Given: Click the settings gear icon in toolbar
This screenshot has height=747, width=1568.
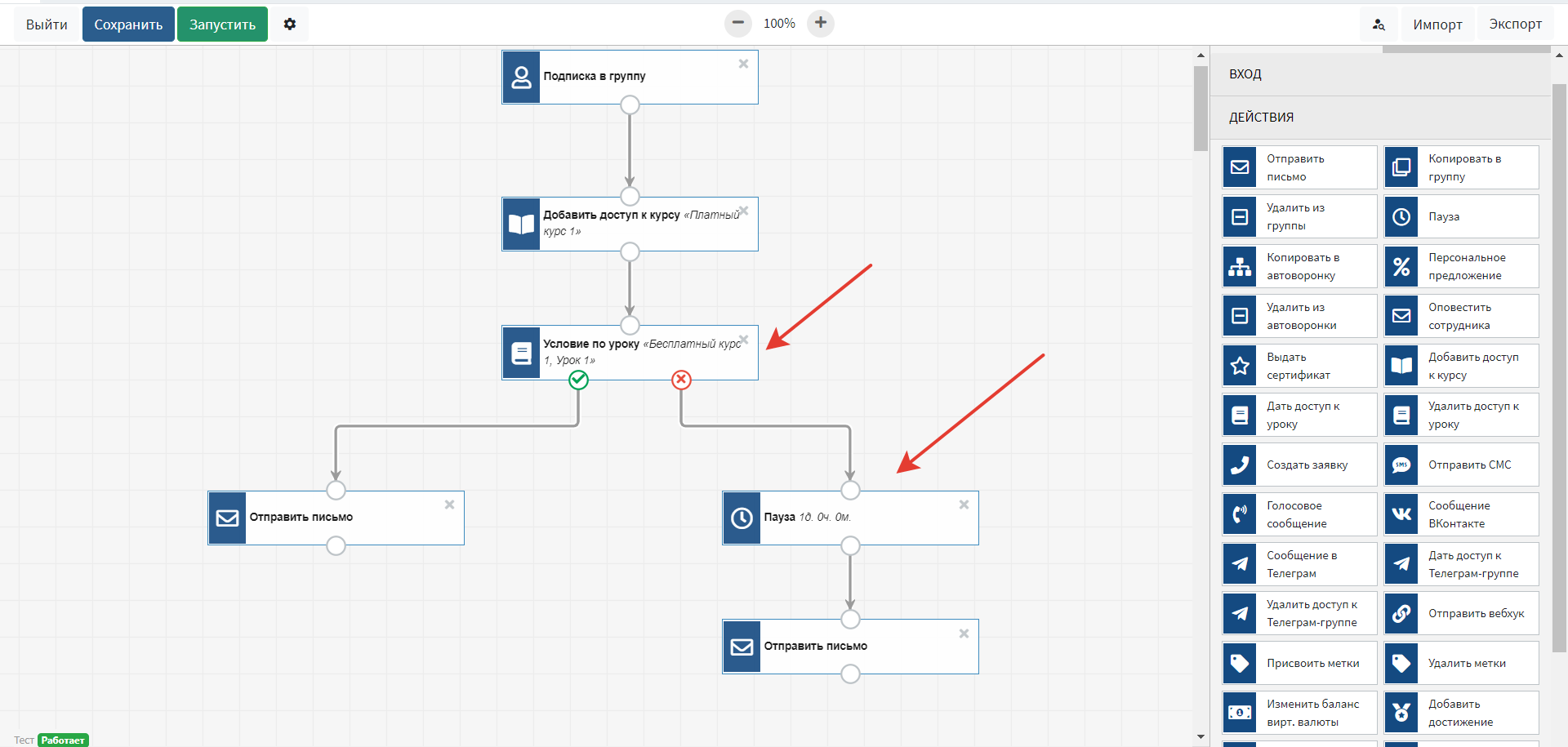Looking at the screenshot, I should (x=290, y=24).
